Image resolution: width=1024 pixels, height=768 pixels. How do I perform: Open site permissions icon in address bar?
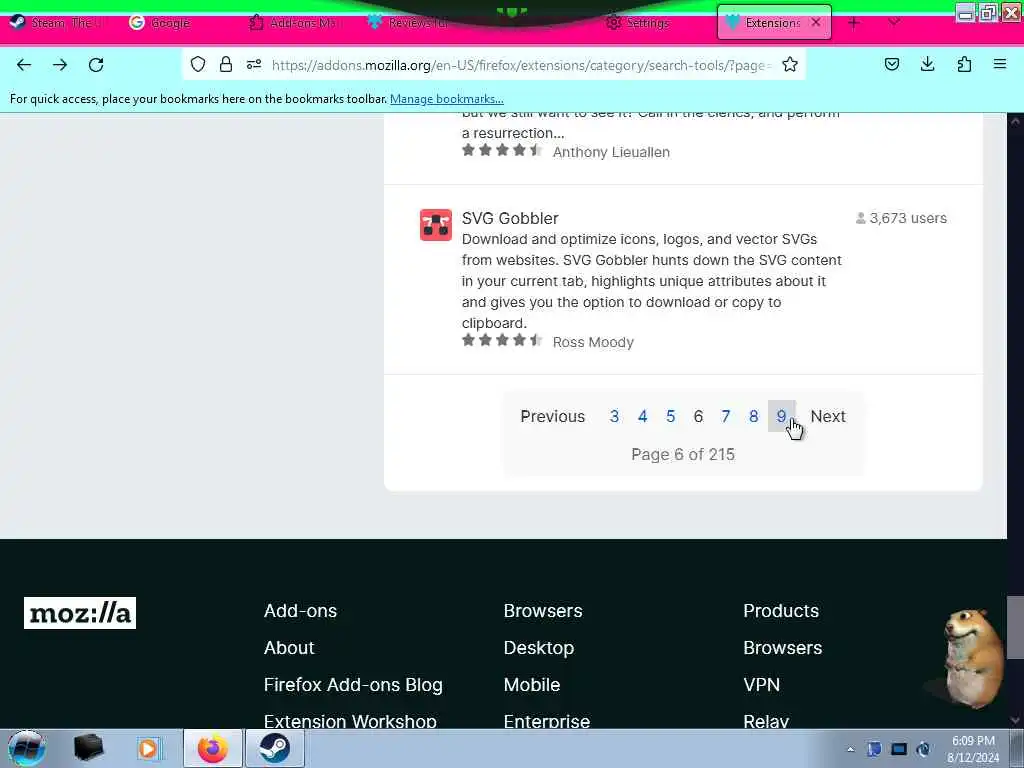pos(254,64)
